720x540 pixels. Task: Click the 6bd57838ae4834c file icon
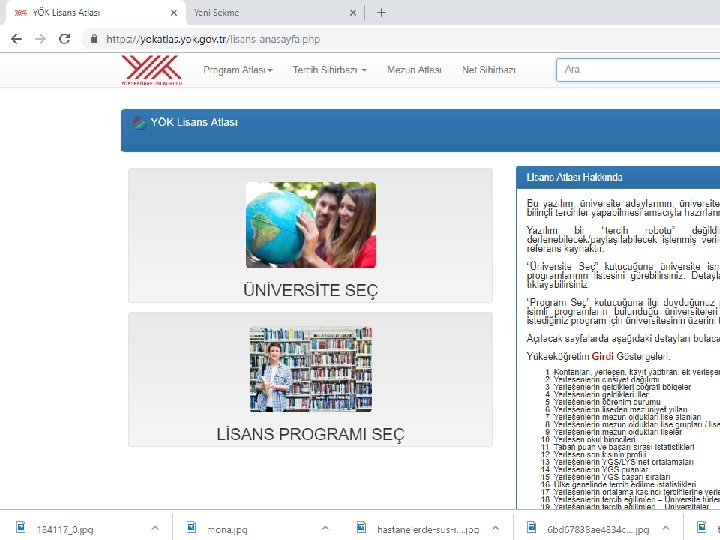click(x=532, y=527)
